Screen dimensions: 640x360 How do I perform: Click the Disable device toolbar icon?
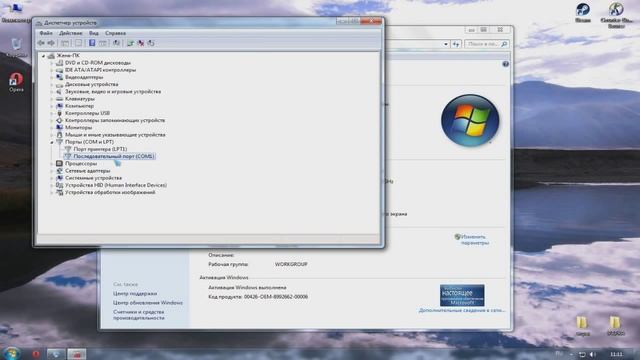tap(151, 43)
